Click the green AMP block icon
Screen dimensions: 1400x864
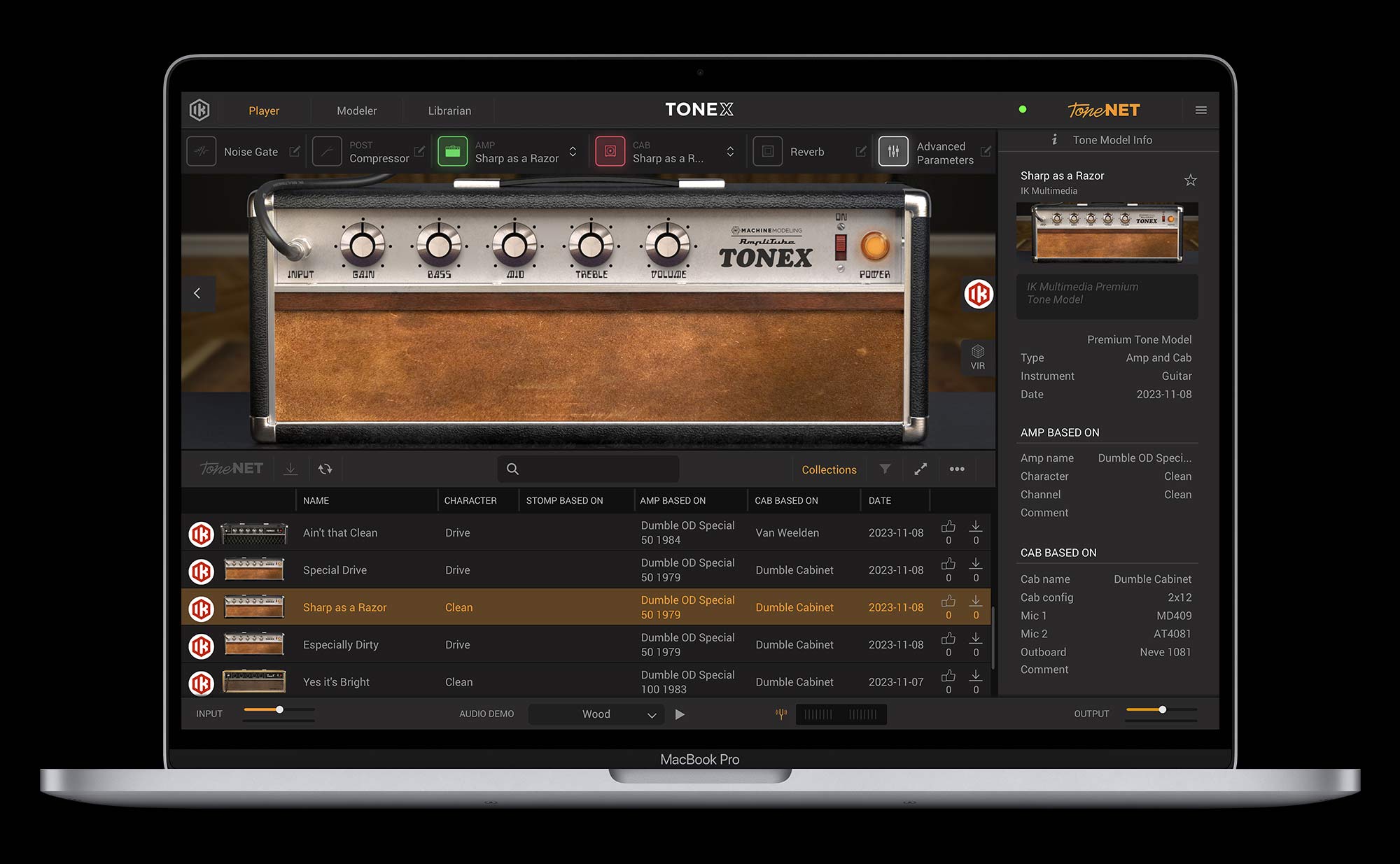pos(452,151)
